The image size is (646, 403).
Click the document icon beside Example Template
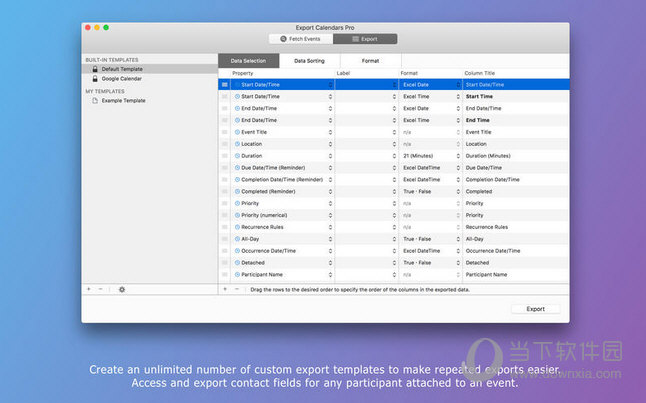tap(95, 100)
